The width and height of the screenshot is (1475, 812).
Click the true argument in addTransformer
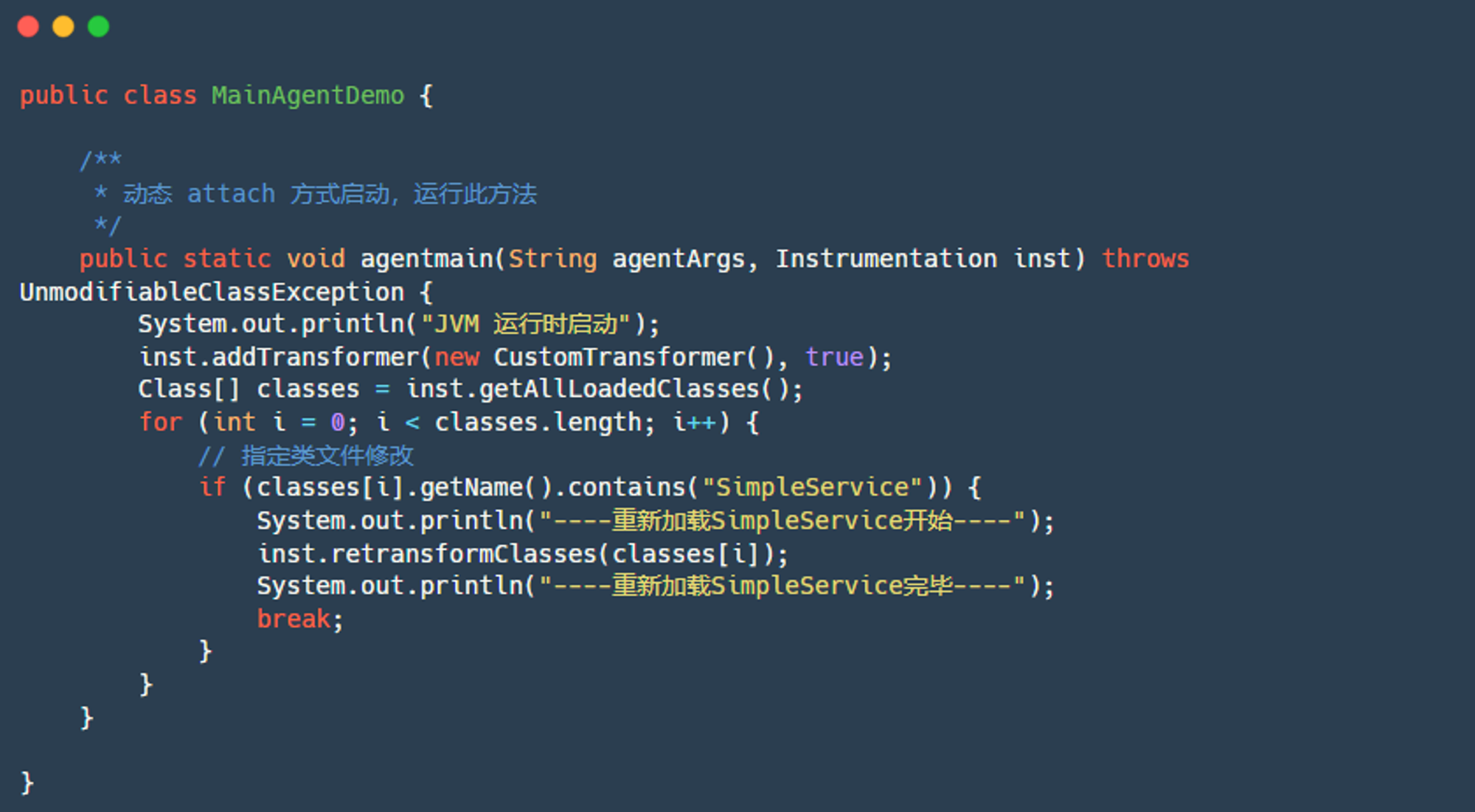(x=834, y=358)
